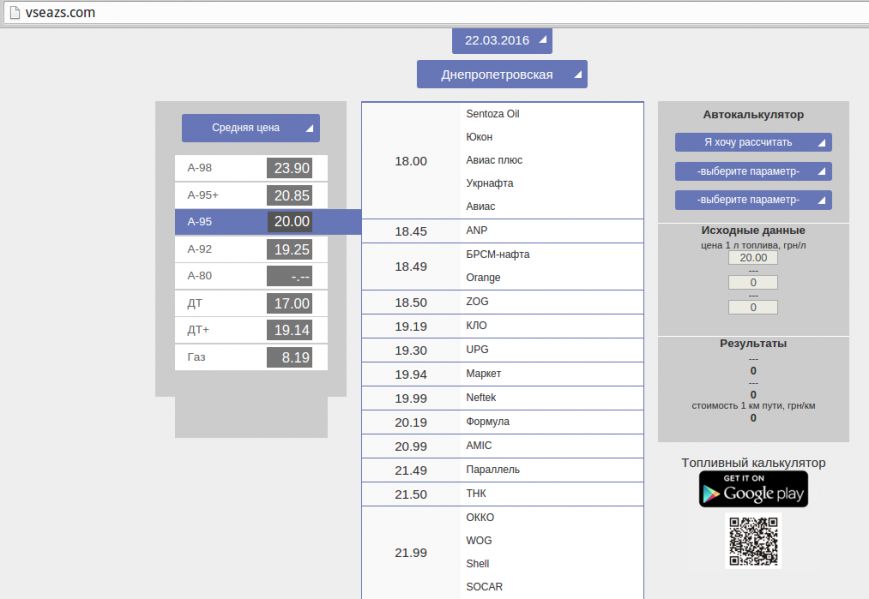869x599 pixels.
Task: Click Orange in the station list
Action: click(x=483, y=278)
